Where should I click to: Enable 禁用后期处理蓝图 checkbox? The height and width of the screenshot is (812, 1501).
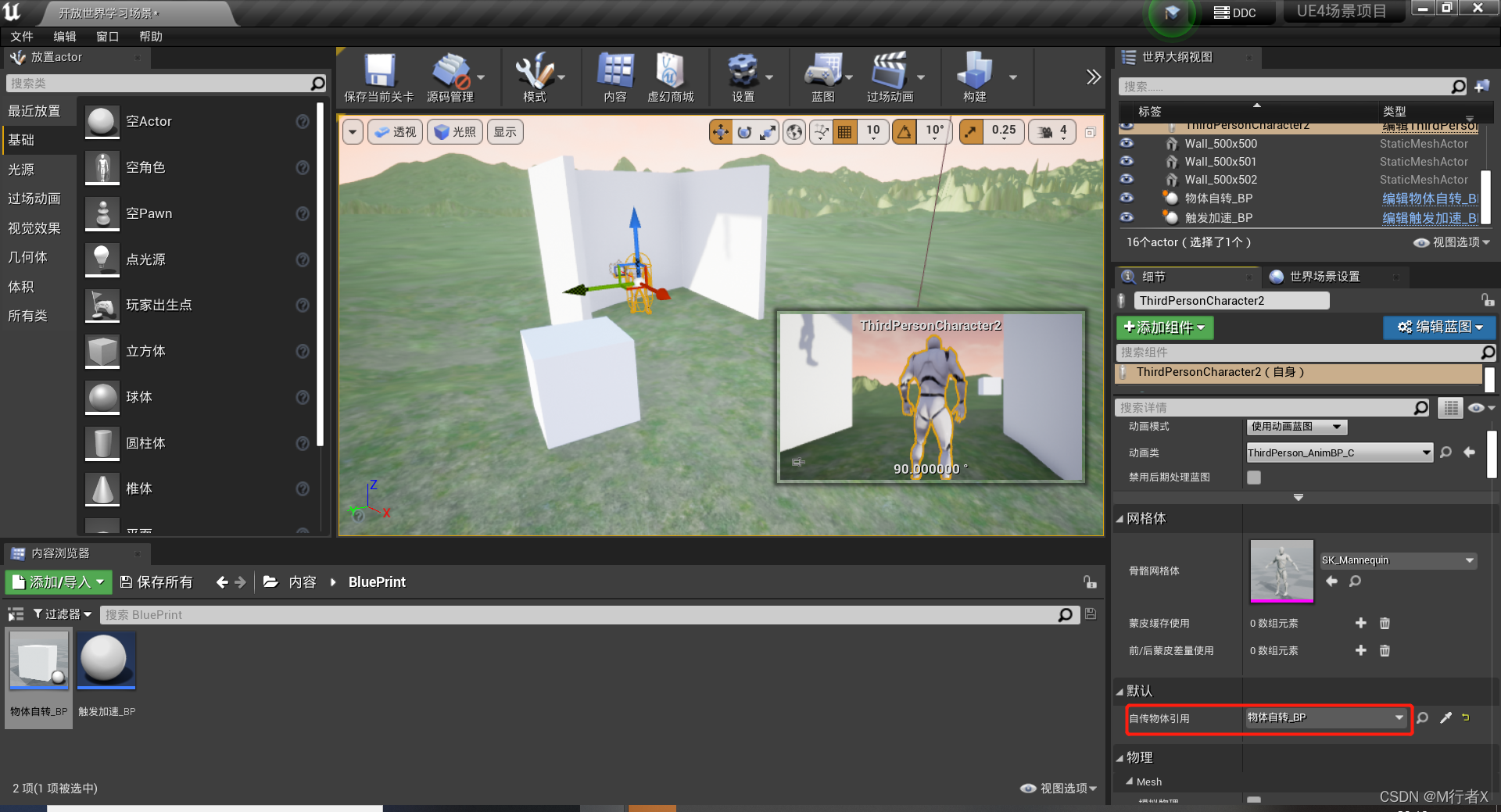click(1254, 478)
